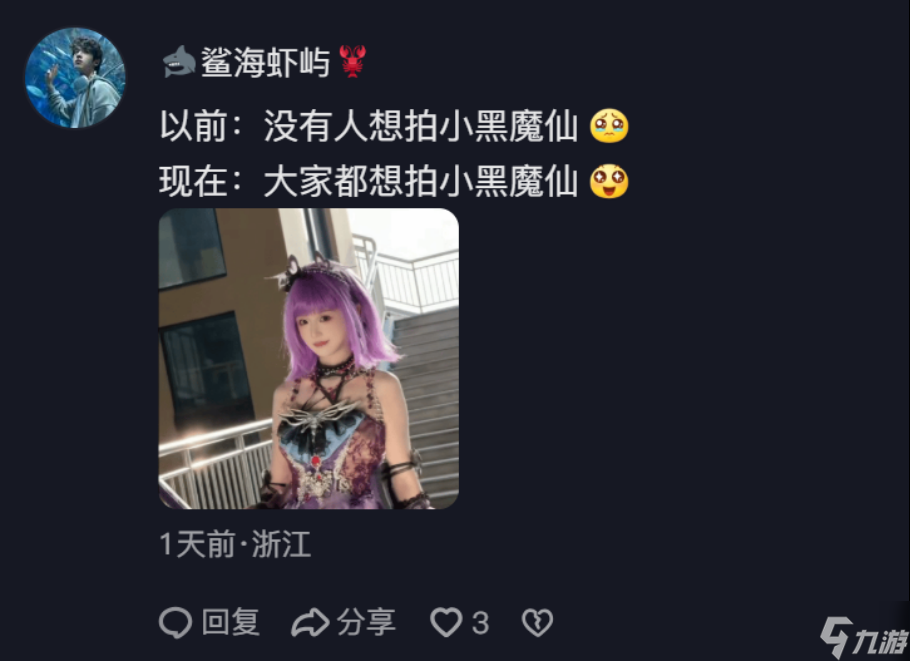The image size is (910, 661).
Task: Click the shark emoji before the username
Action: [x=179, y=62]
